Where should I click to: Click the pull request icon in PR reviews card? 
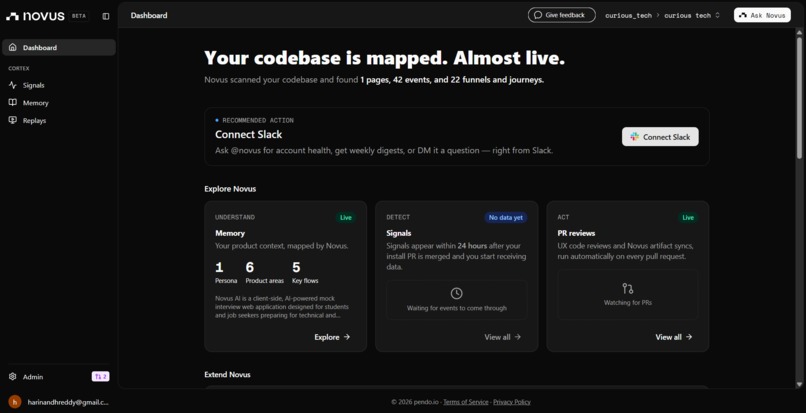628,288
